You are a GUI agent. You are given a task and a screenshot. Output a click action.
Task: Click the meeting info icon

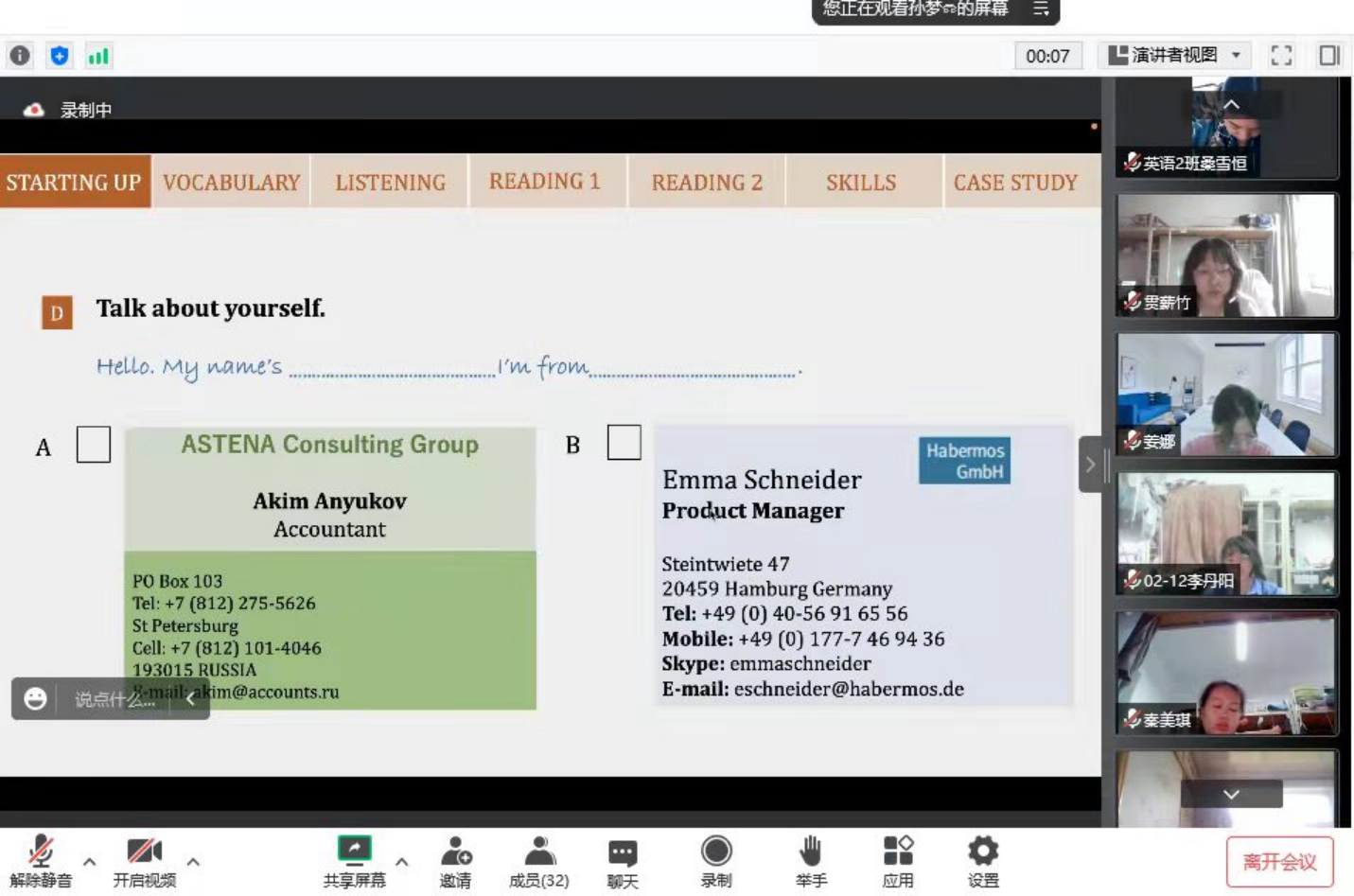click(20, 56)
